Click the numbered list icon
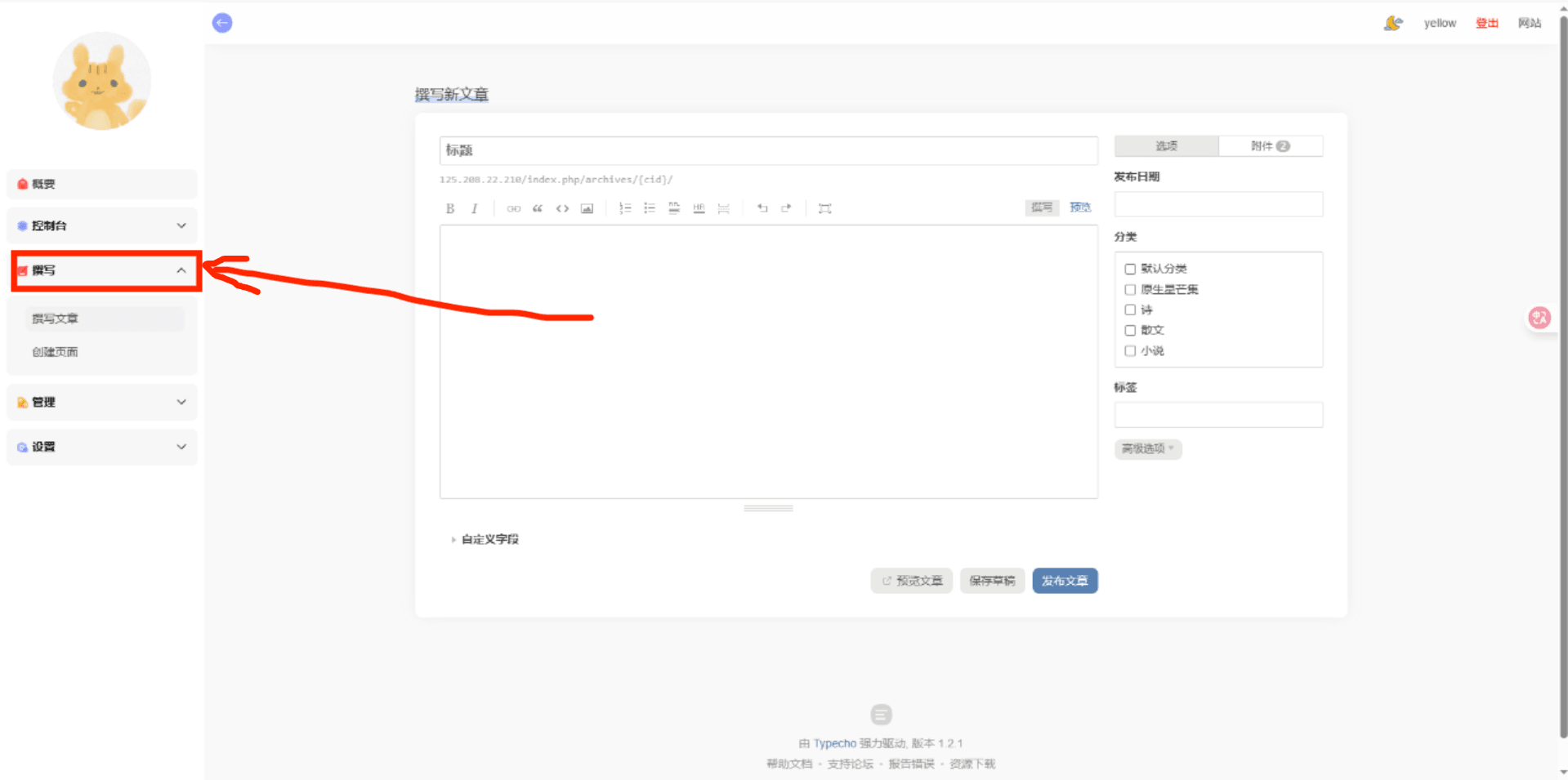1568x780 pixels. [x=625, y=208]
